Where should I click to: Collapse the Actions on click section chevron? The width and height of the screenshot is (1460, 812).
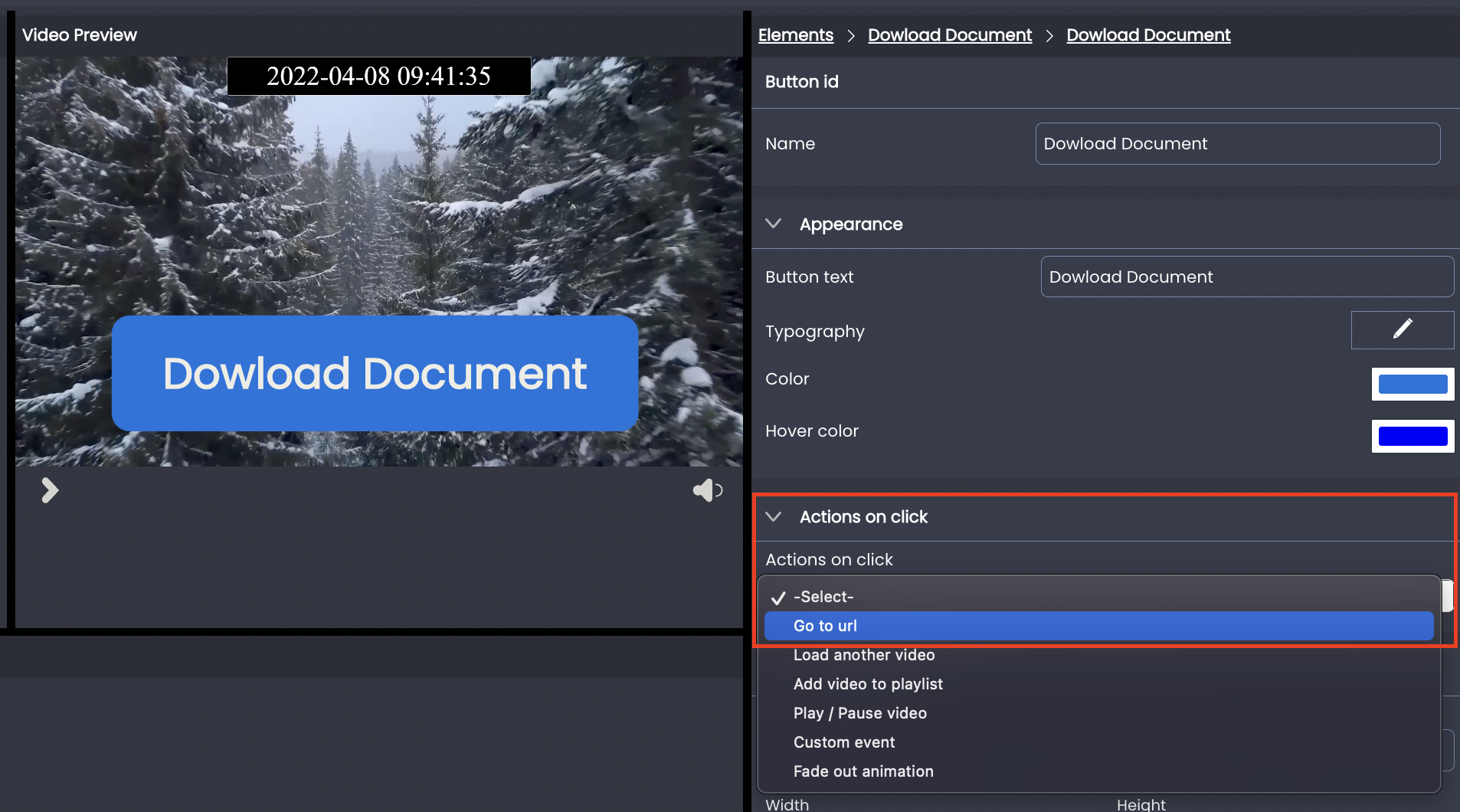774,517
